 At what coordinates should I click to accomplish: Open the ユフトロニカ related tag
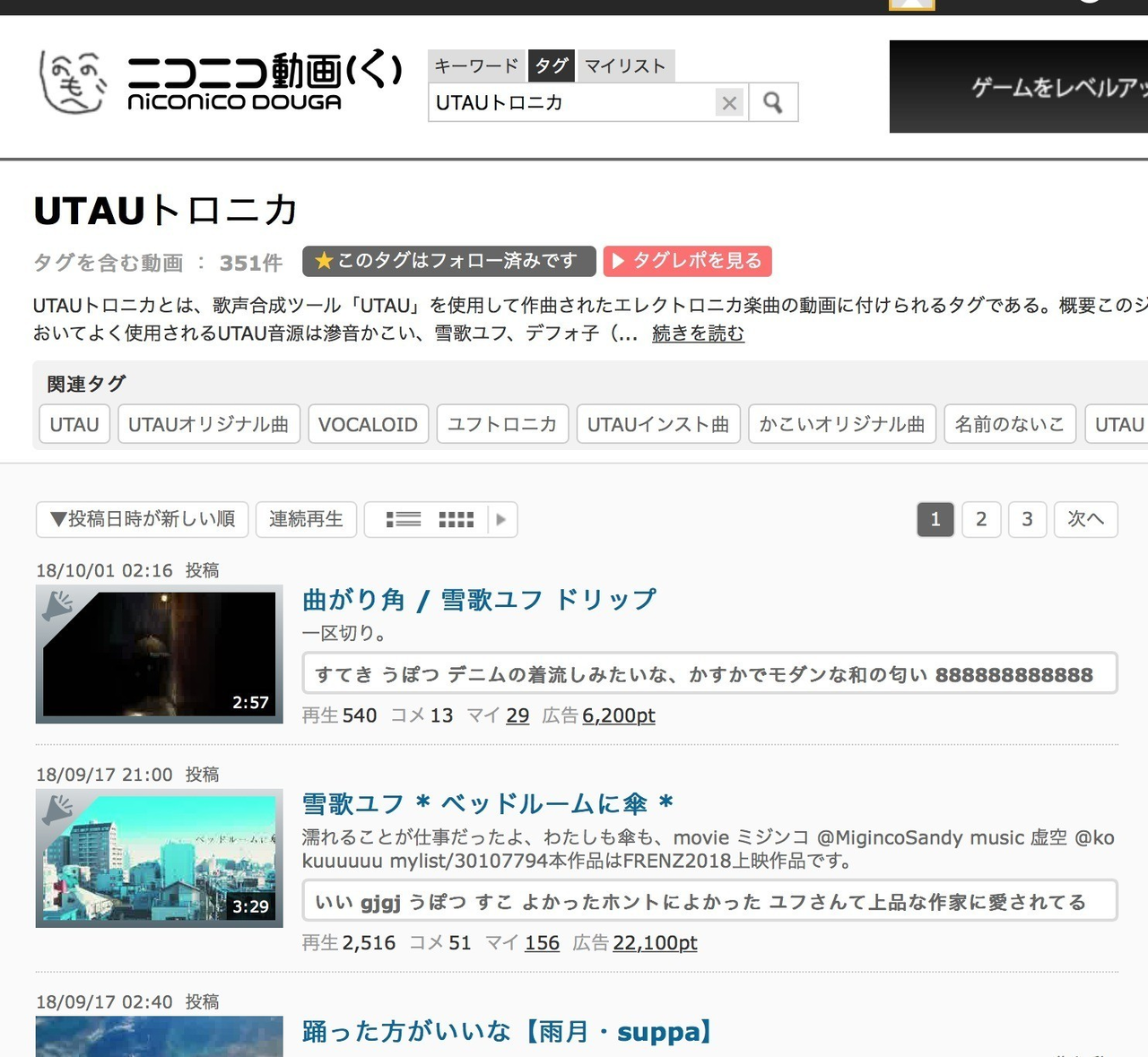click(x=502, y=424)
